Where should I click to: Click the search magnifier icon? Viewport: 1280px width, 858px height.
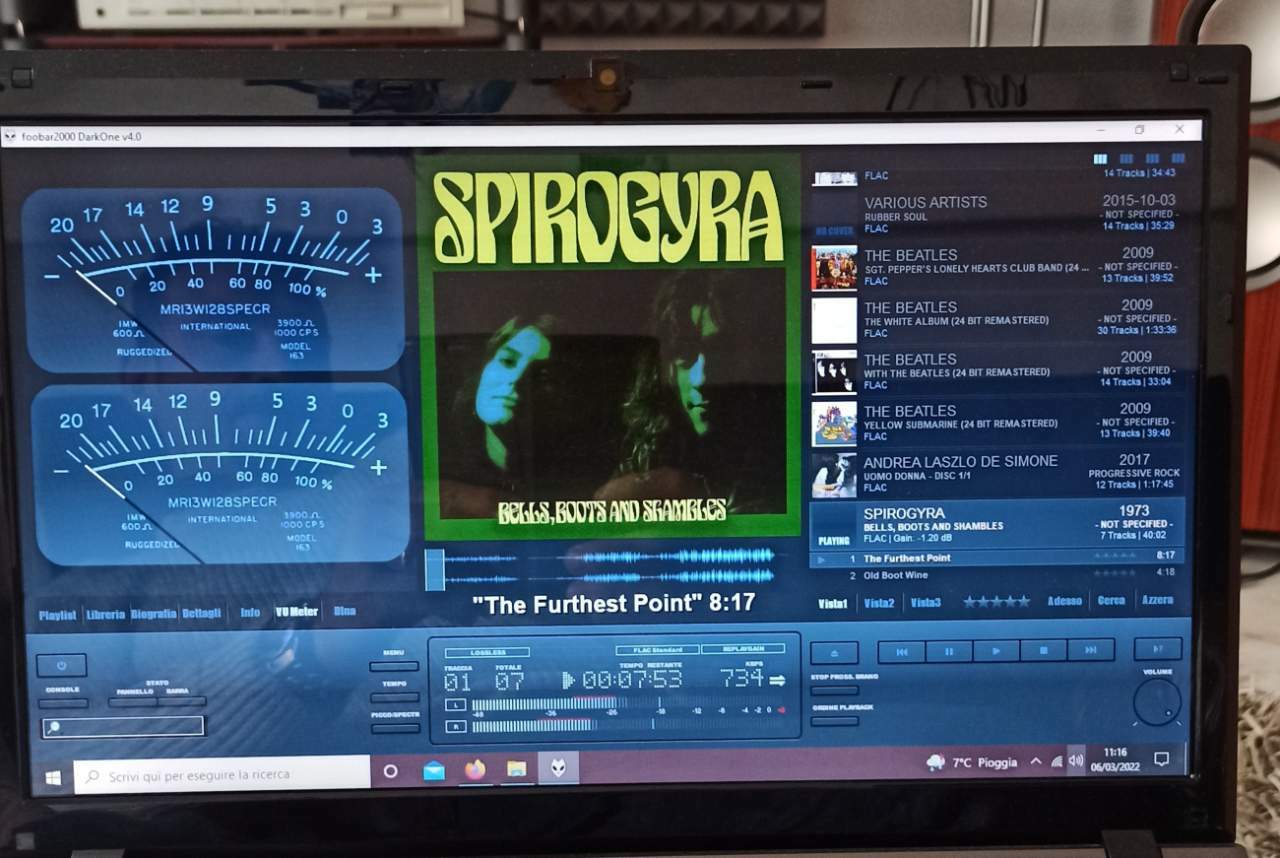coord(53,727)
